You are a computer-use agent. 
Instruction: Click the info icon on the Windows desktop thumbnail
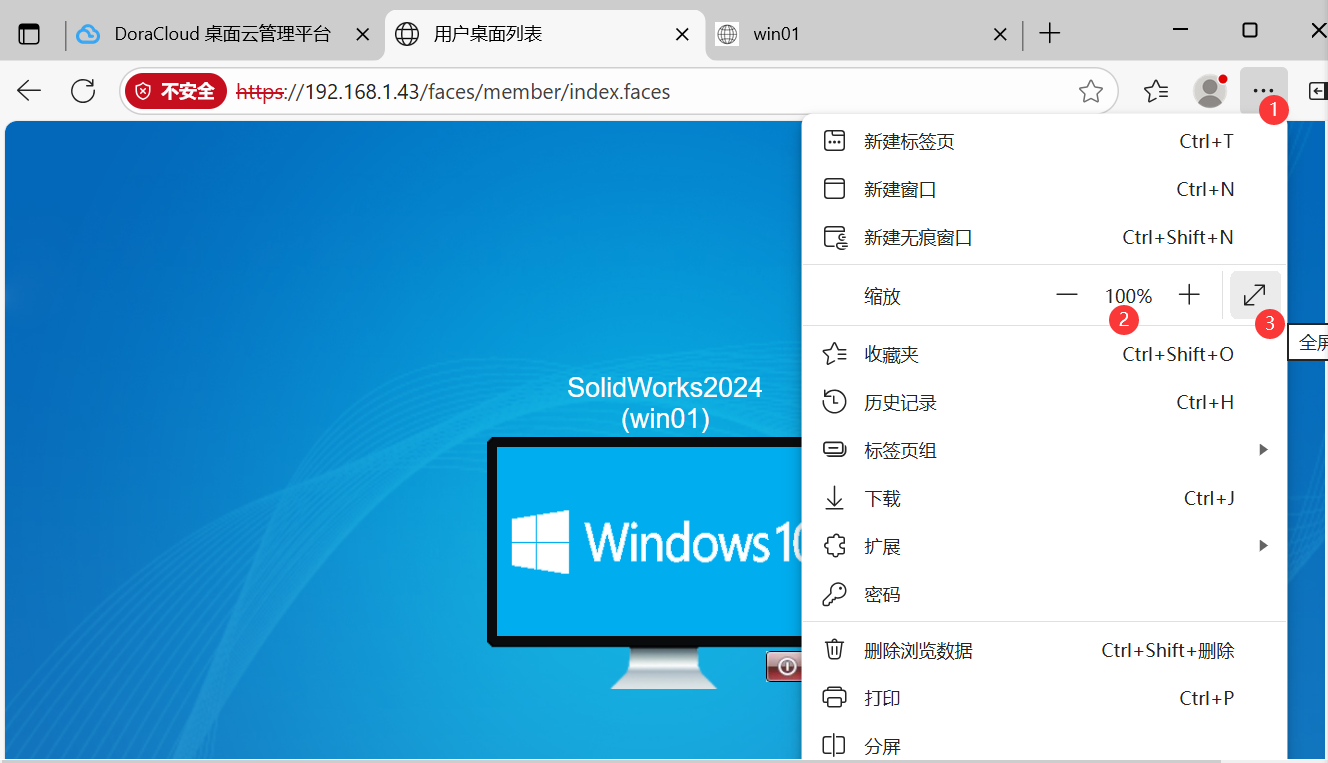(787, 666)
